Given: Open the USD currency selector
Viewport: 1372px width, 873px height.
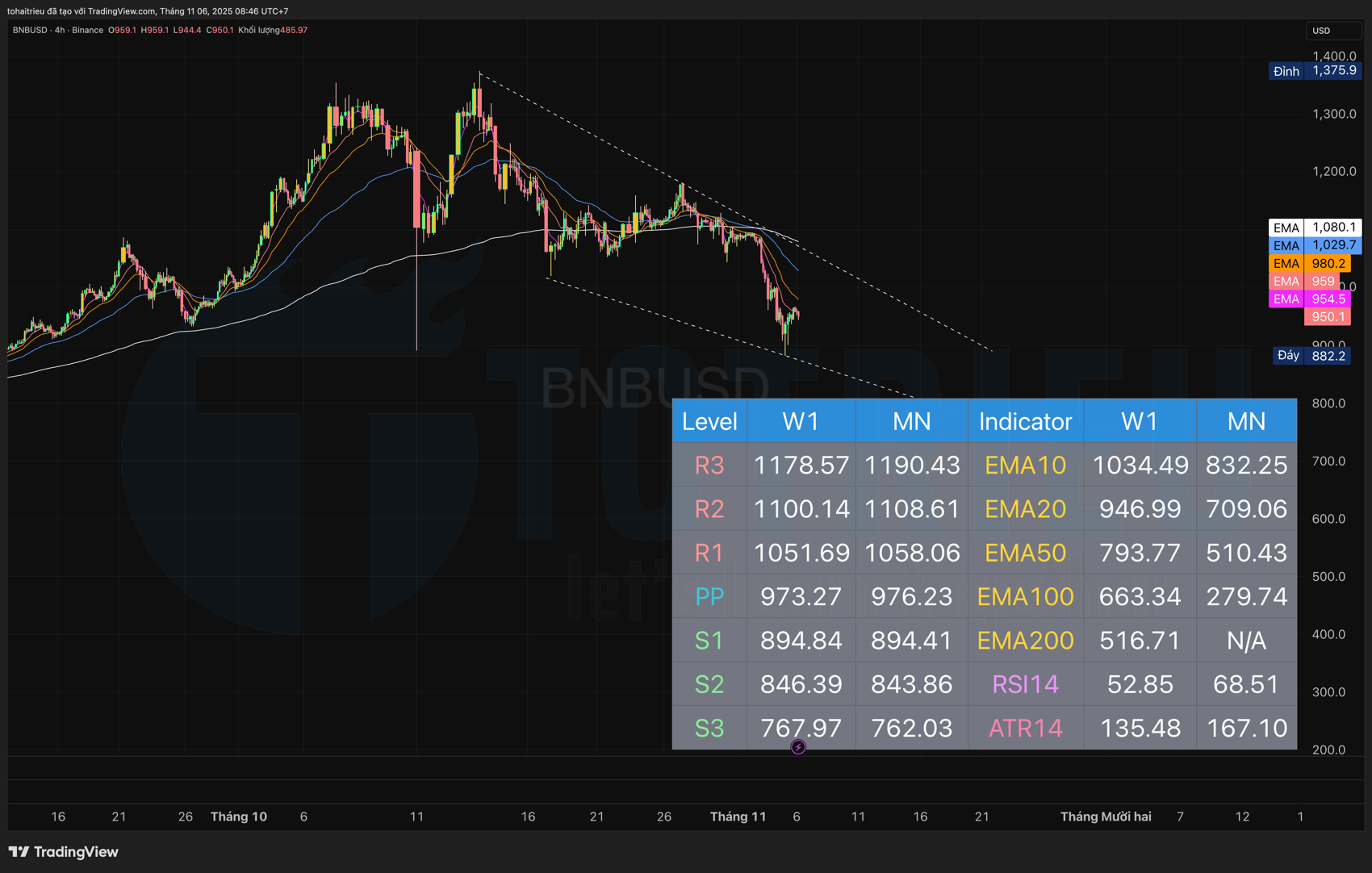Looking at the screenshot, I should (x=1332, y=31).
